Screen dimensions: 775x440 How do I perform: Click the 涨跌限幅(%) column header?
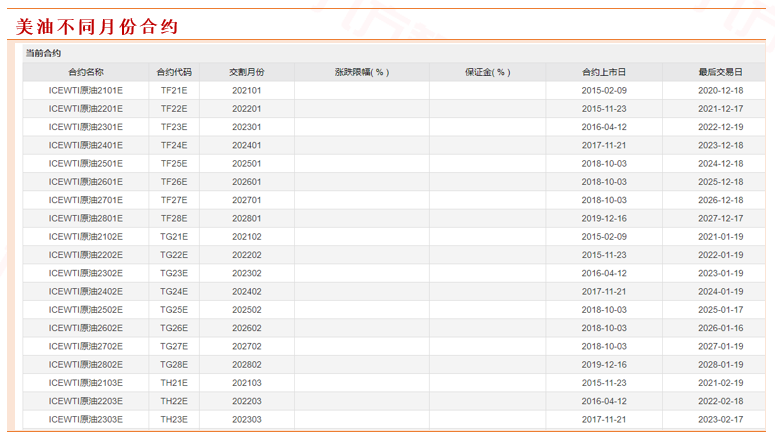pyautogui.click(x=362, y=72)
